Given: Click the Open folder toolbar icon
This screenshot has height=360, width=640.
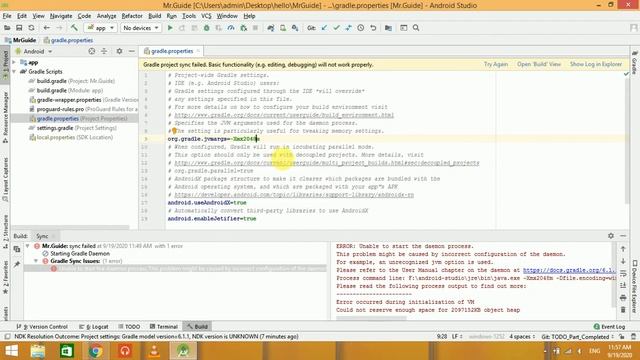Looking at the screenshot, I should coord(7,28).
